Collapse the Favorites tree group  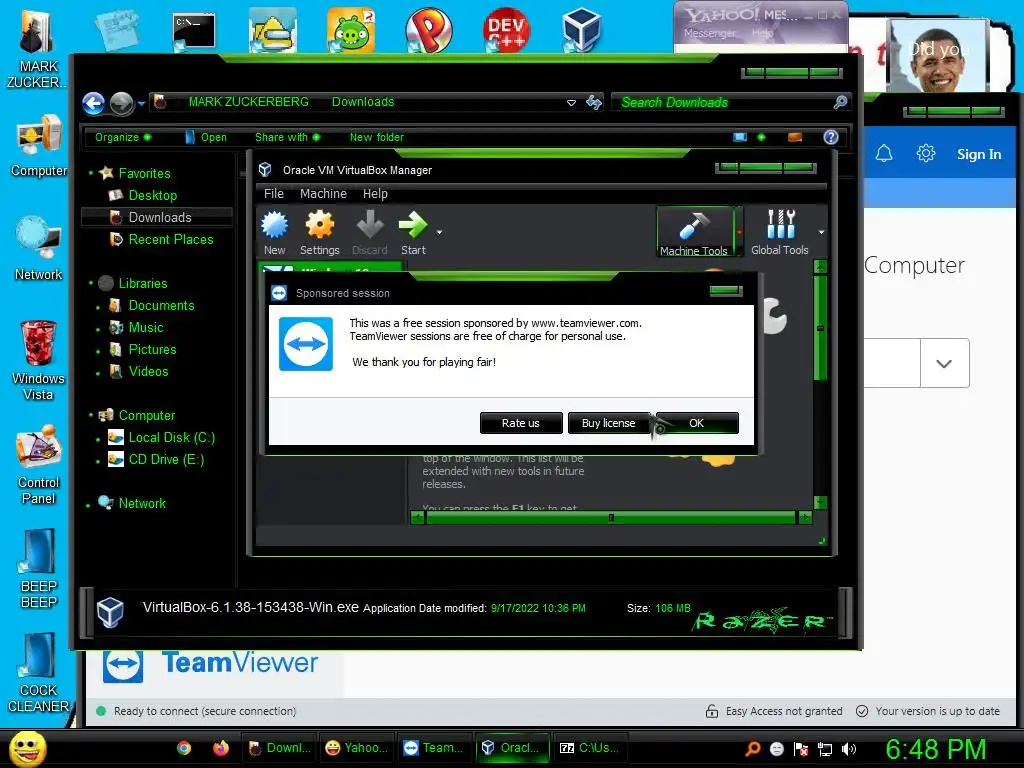pyautogui.click(x=91, y=173)
